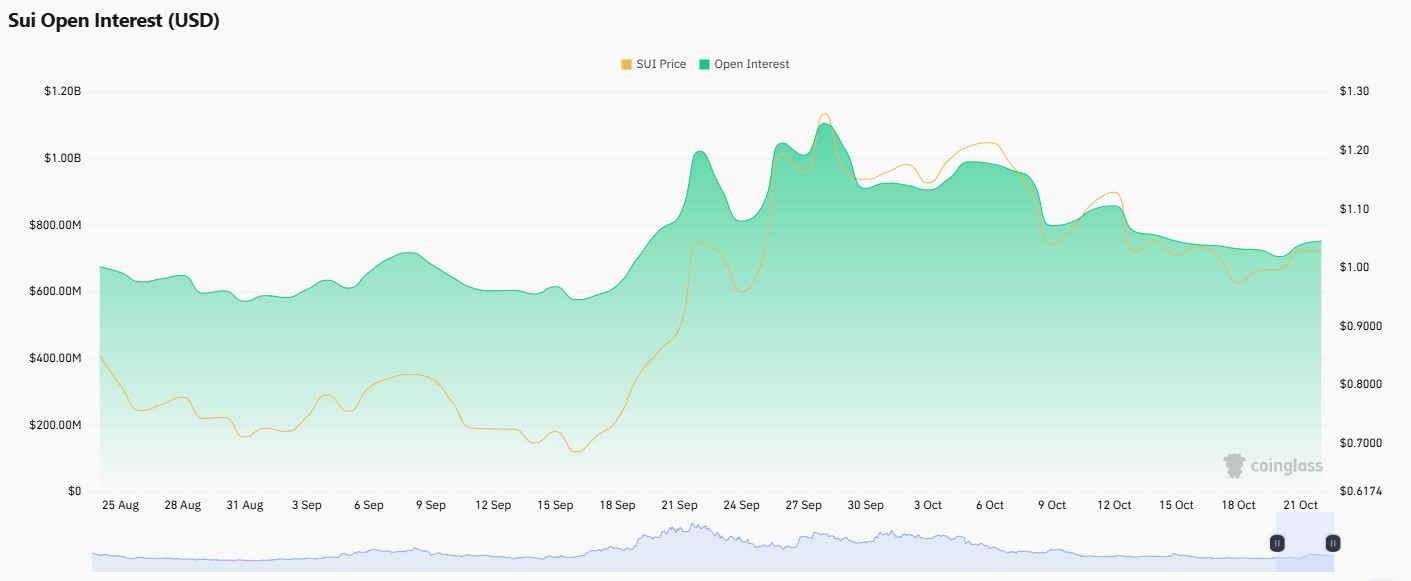This screenshot has height=581, width=1411.
Task: Click the 28 Aug date label
Action: pyautogui.click(x=182, y=505)
